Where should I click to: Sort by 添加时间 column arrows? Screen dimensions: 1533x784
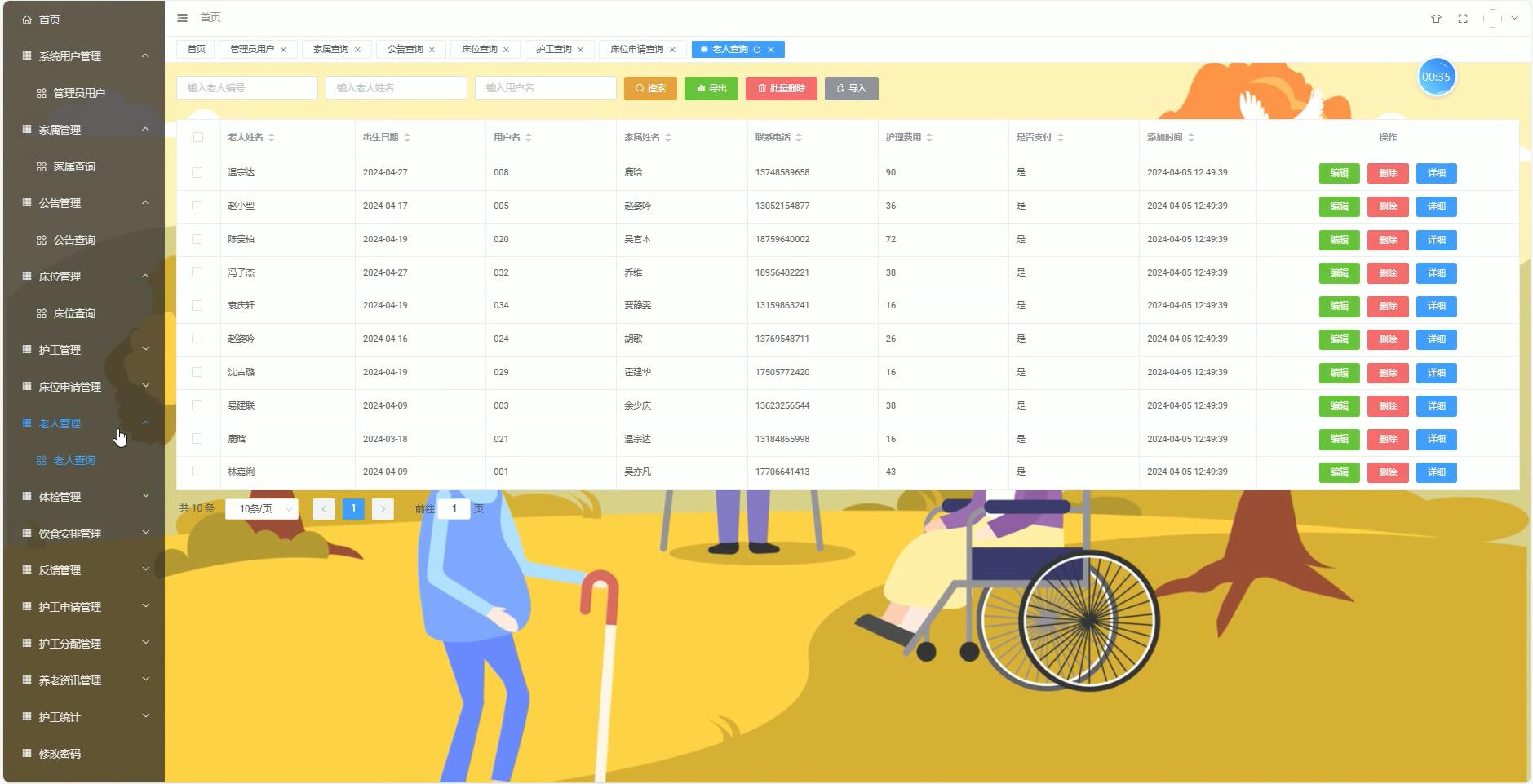(1191, 138)
